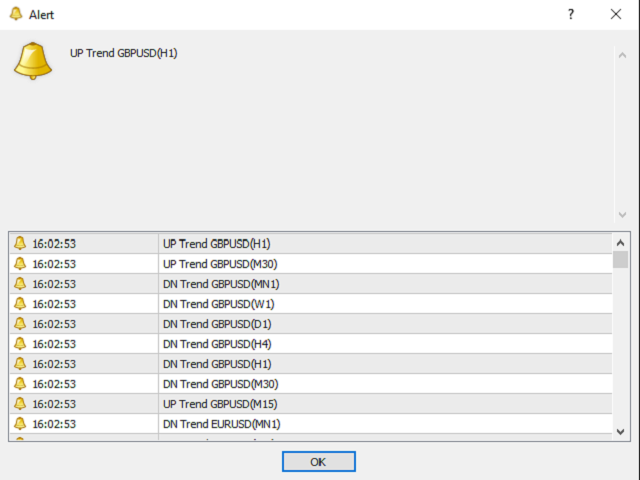Screen dimensions: 640x480
Task: Select the UP Trend GBPUSD(M15) alert row
Action: point(220,404)
